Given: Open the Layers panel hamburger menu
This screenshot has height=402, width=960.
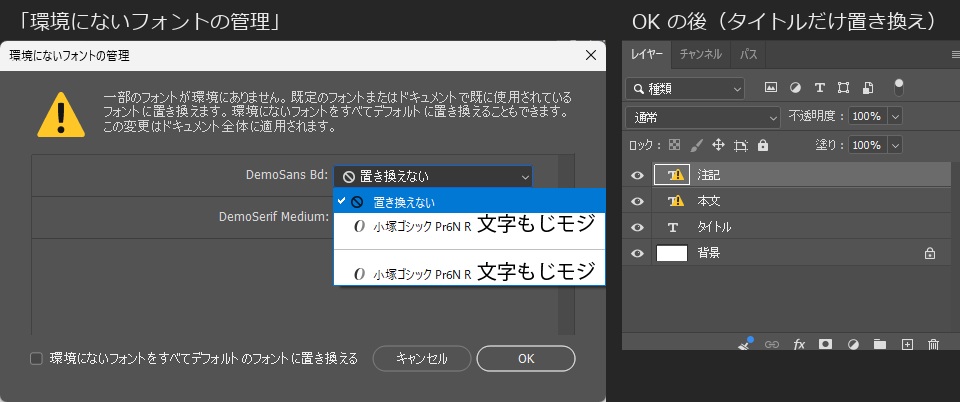Looking at the screenshot, I should [x=954, y=54].
